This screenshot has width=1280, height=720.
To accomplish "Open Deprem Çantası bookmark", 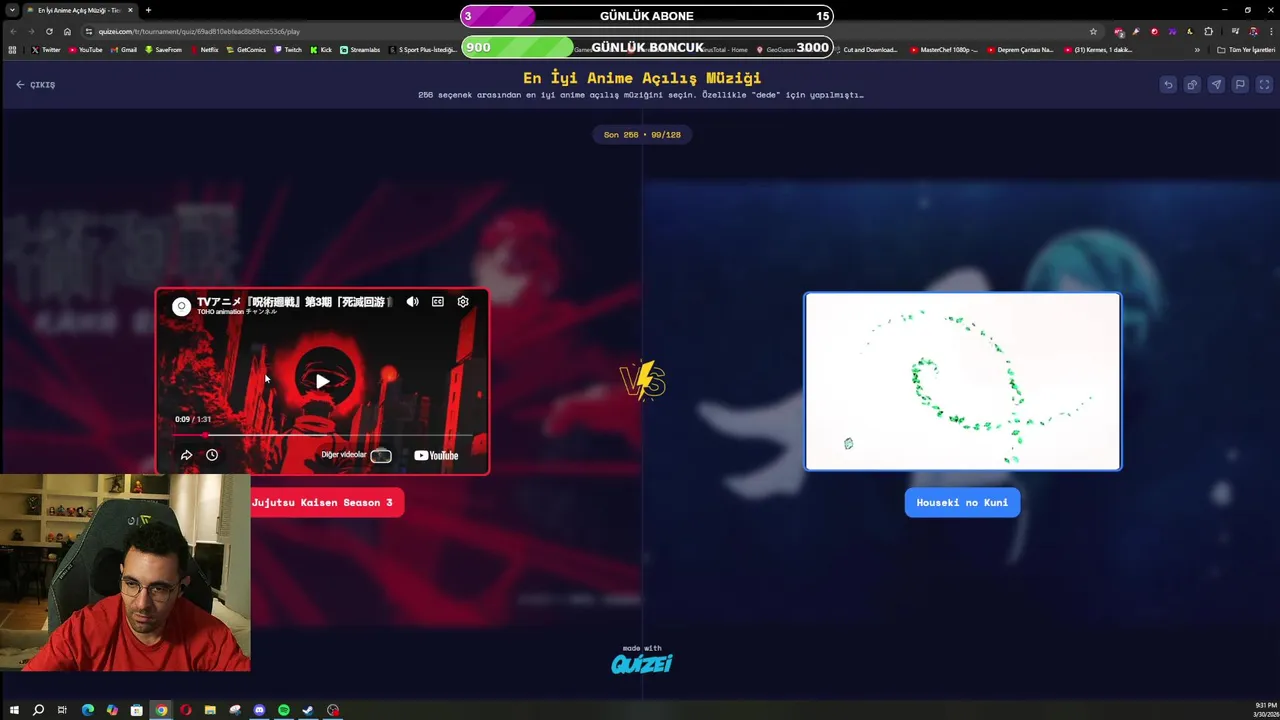I will 1020,50.
